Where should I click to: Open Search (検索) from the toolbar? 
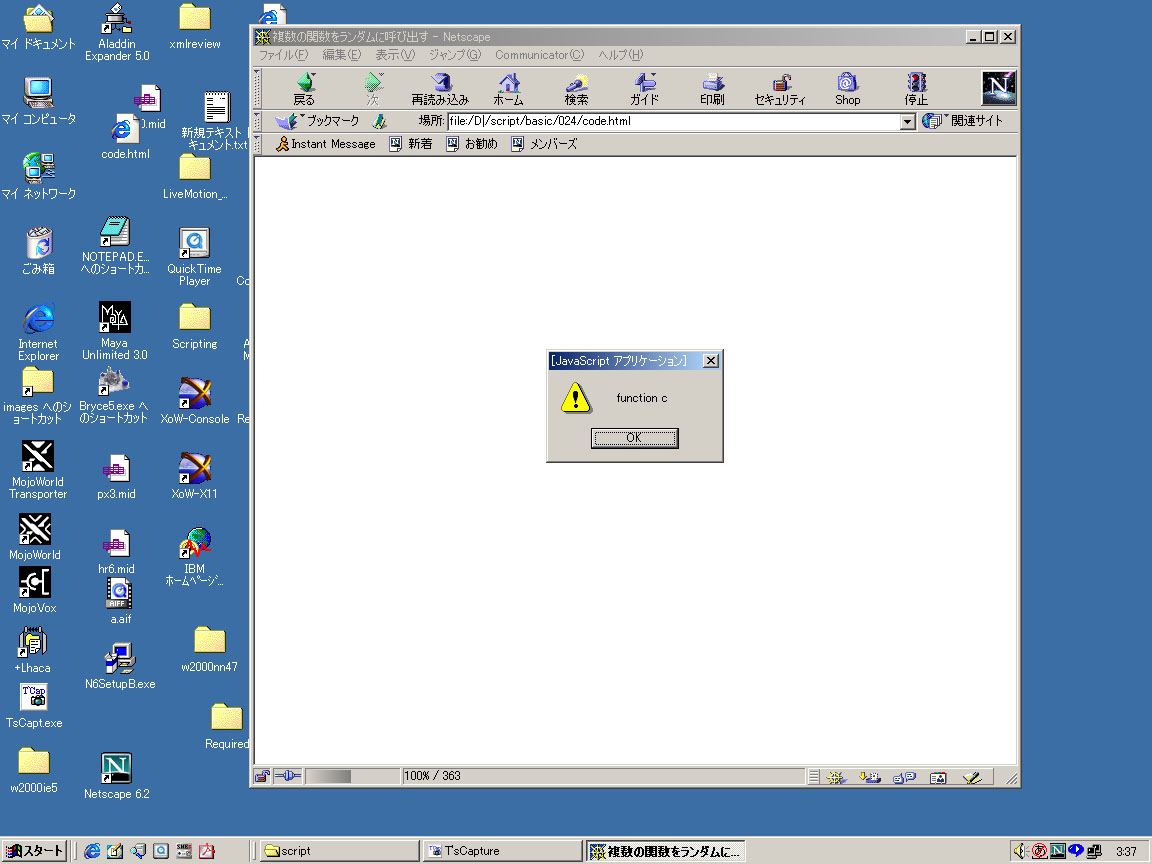pos(576,84)
